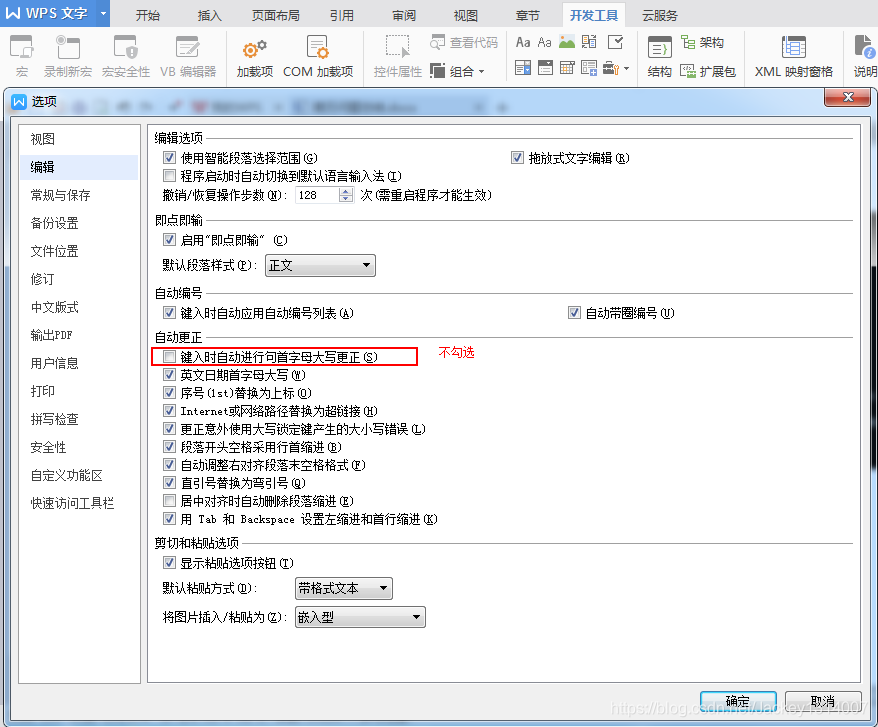Toggle 显示粘贴选项按钮 checkbox
Screen dimensions: 878x727
[x=169, y=563]
